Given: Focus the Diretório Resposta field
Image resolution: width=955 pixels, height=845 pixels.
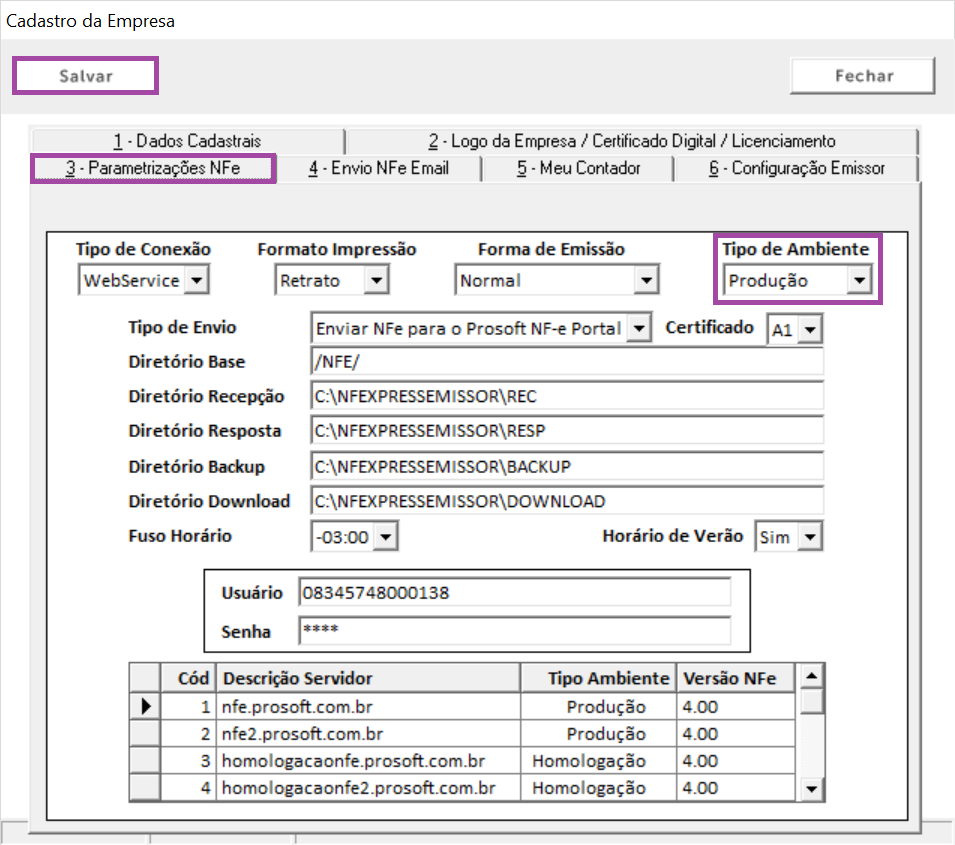Looking at the screenshot, I should pos(566,431).
